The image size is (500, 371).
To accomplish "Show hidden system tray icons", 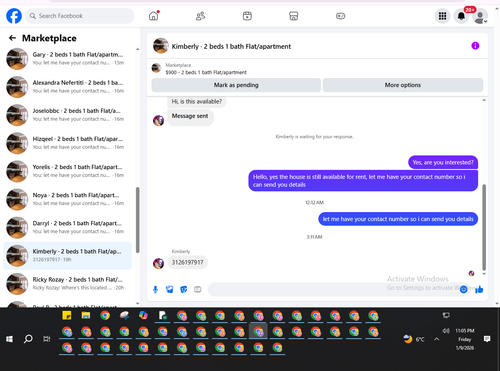I will click(437, 339).
